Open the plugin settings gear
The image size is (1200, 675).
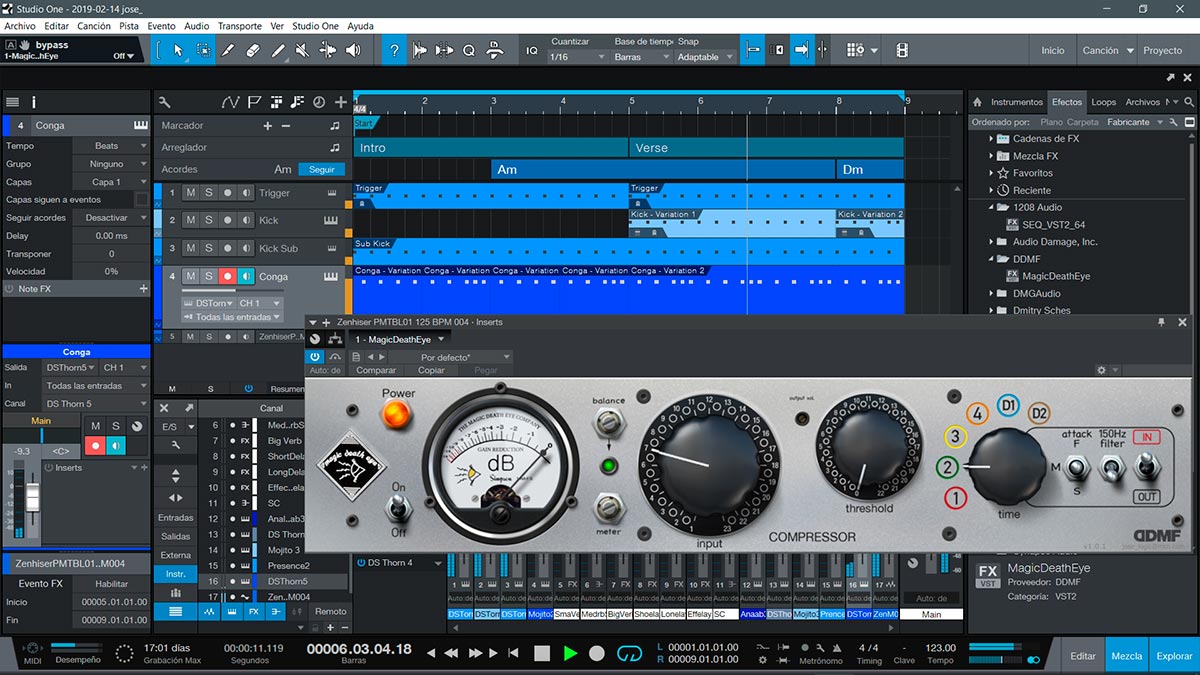[x=1102, y=370]
